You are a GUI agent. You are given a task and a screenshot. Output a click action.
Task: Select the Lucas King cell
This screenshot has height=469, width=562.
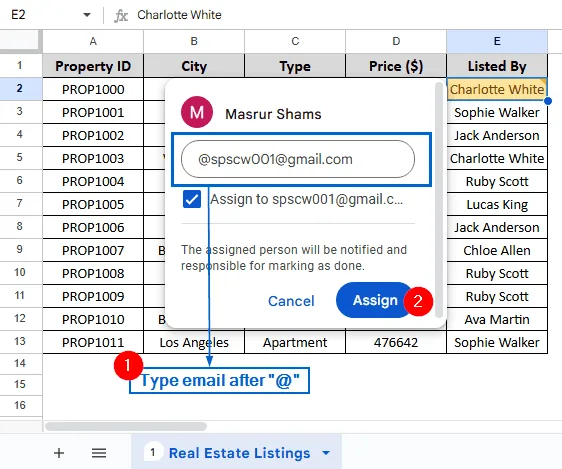point(497,204)
